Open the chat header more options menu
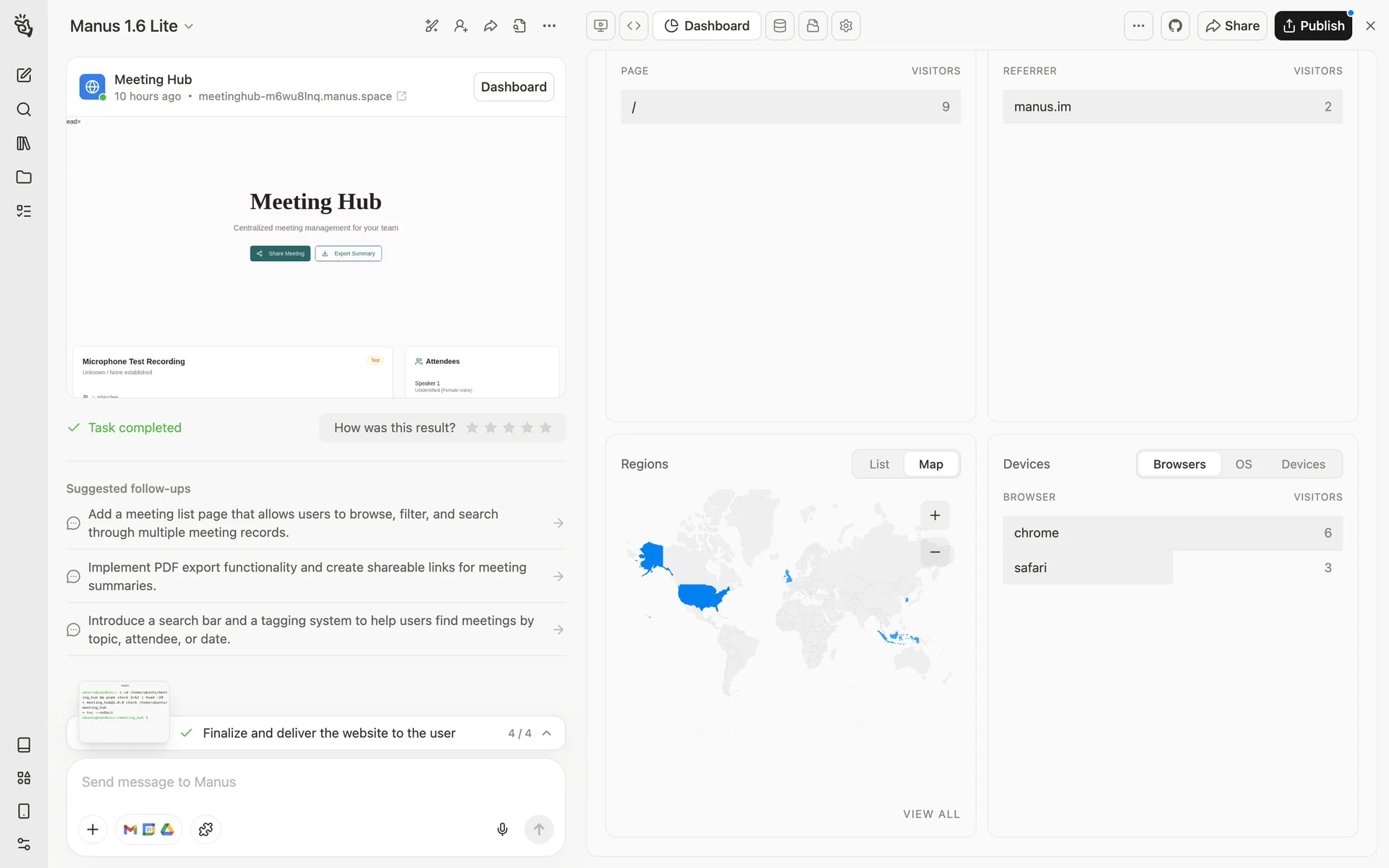Screen dimensions: 1389x868 point(549,26)
